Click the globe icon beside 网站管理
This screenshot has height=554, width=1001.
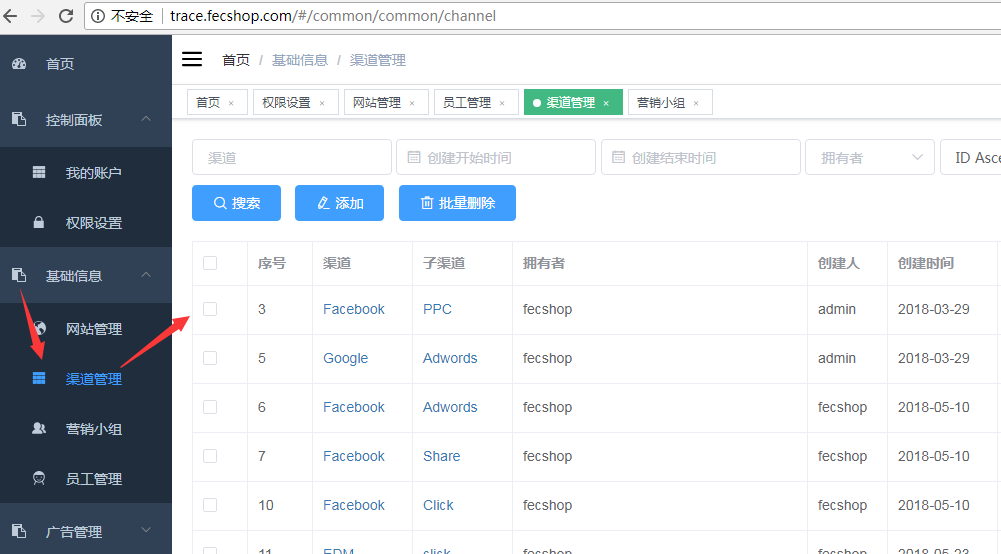click(x=40, y=328)
